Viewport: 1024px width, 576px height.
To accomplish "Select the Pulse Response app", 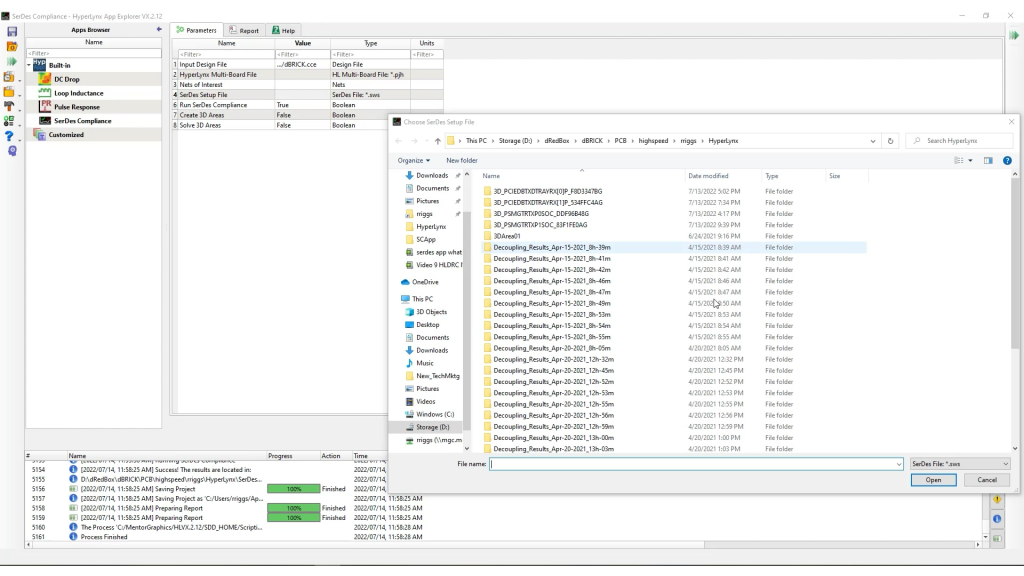I will click(x=76, y=107).
